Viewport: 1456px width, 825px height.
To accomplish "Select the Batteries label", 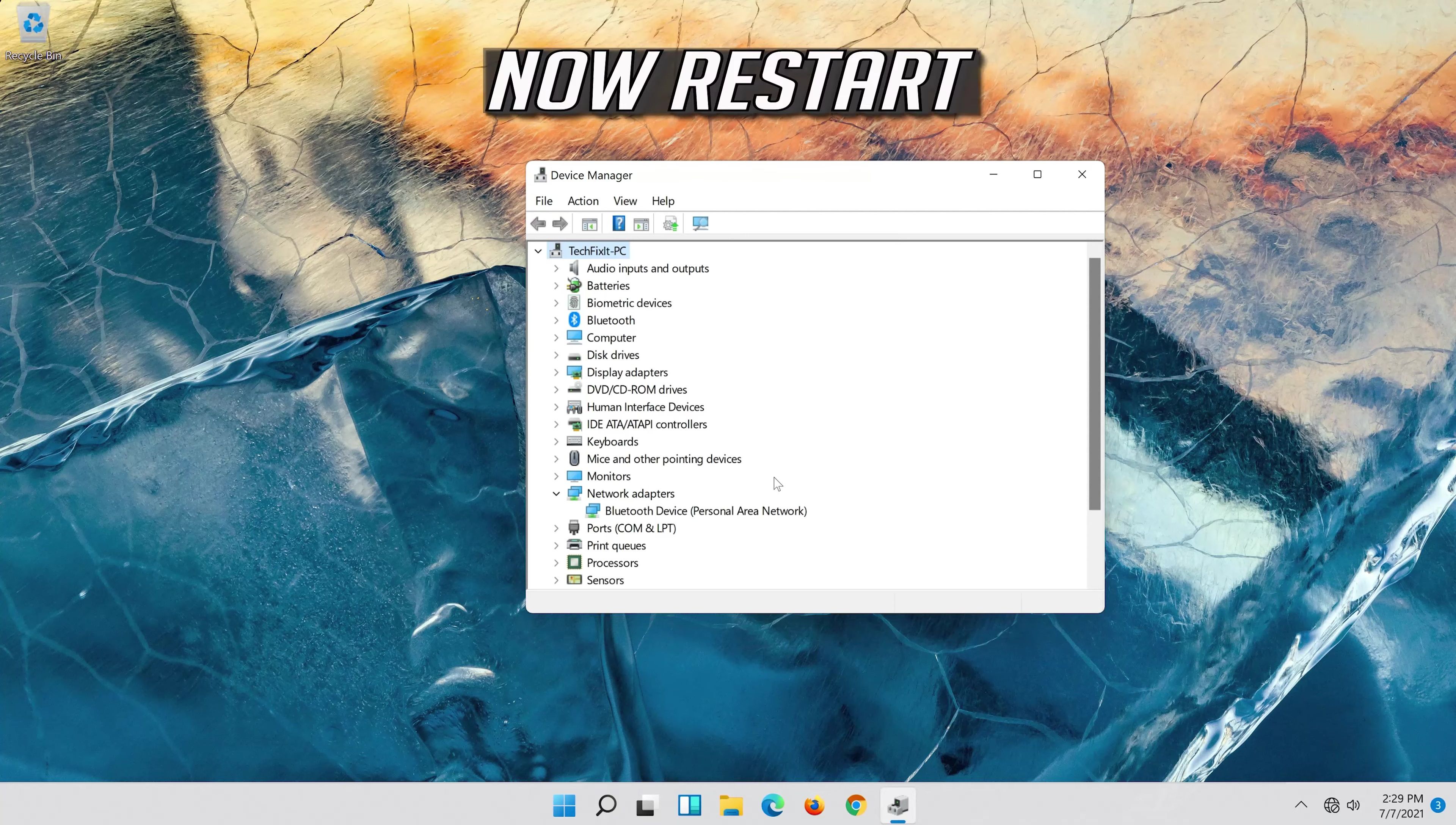I will coord(608,285).
